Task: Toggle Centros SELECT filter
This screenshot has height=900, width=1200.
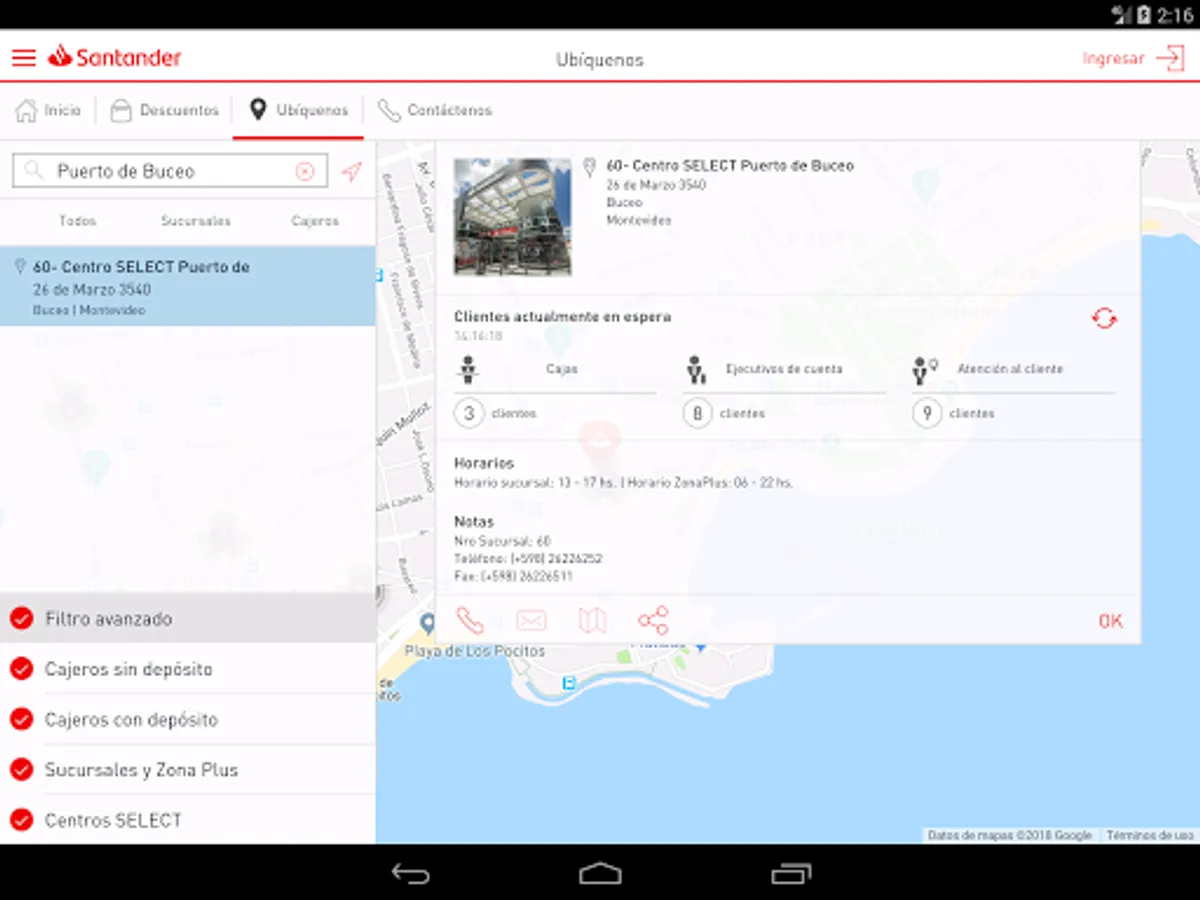Action: [22, 820]
